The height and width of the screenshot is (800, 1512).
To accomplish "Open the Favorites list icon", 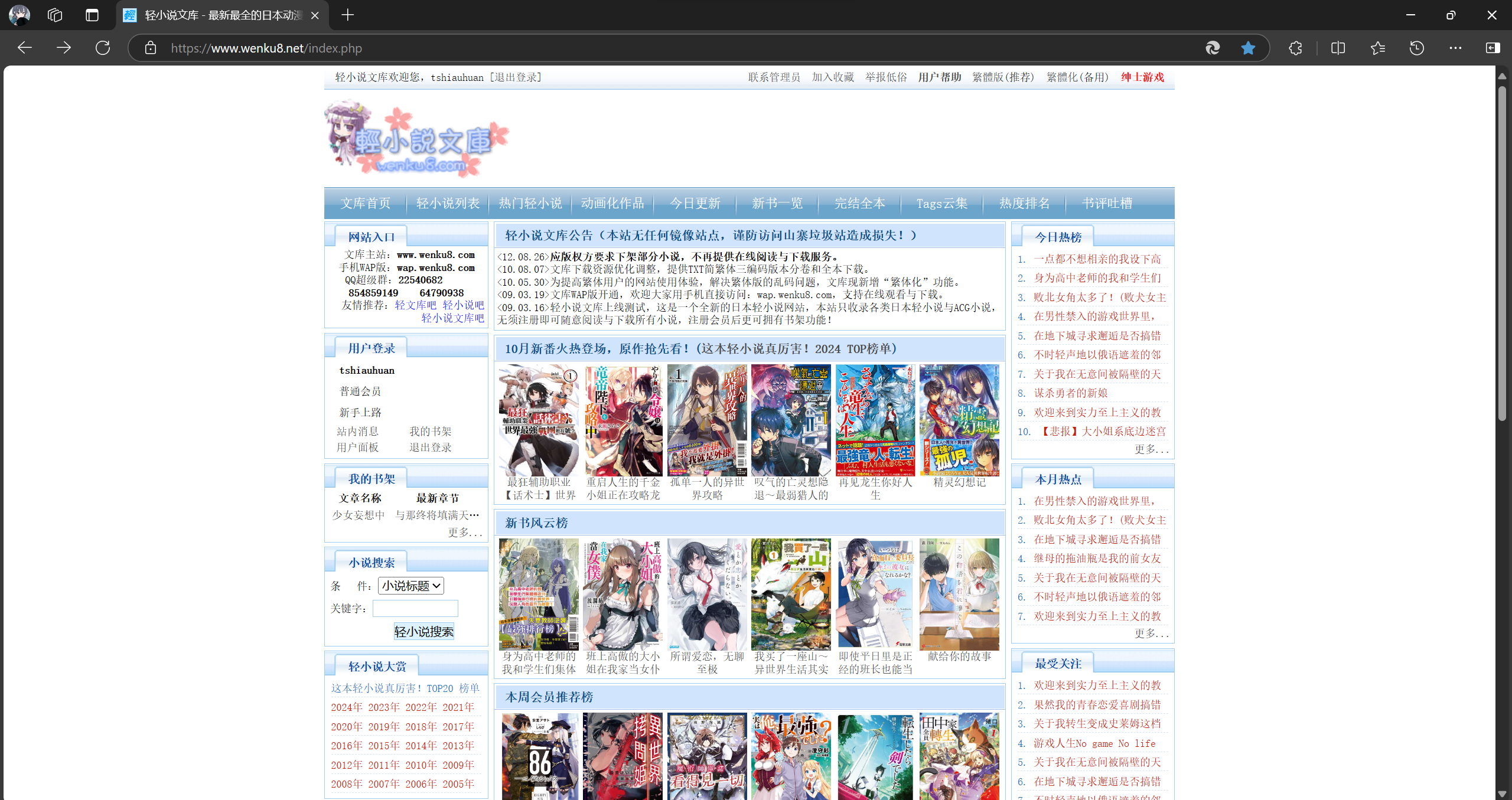I will click(1378, 48).
